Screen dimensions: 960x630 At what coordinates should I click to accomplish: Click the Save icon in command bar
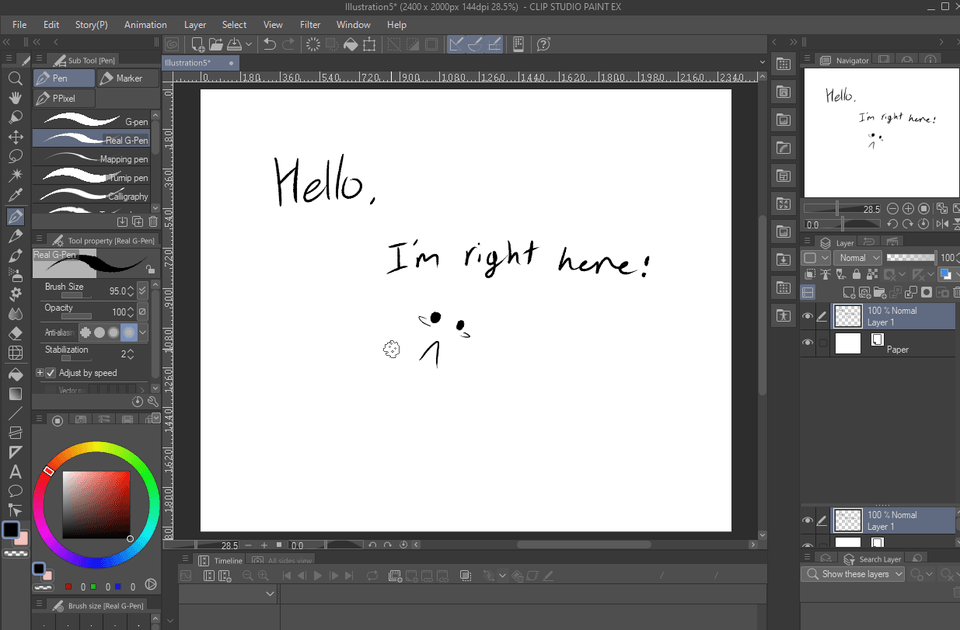[x=234, y=44]
